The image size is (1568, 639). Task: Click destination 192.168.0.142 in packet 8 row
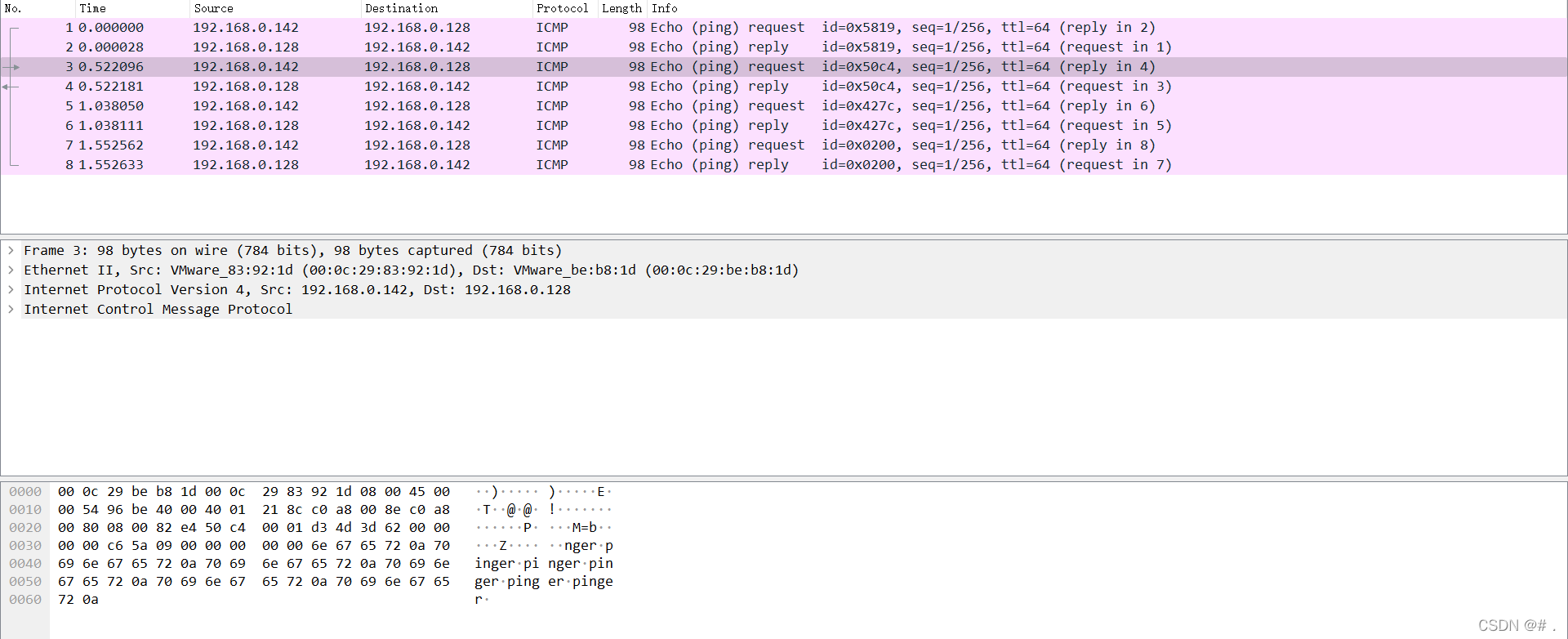click(x=417, y=165)
